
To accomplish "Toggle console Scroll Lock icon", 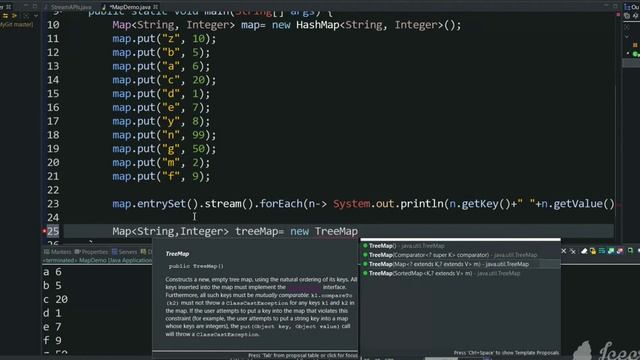I will [593, 251].
